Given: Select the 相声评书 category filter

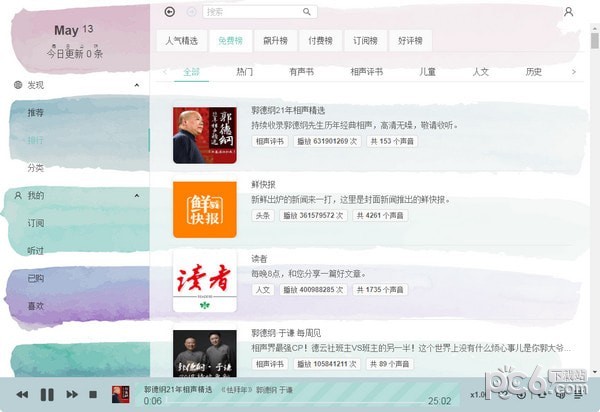Looking at the screenshot, I should tap(367, 72).
